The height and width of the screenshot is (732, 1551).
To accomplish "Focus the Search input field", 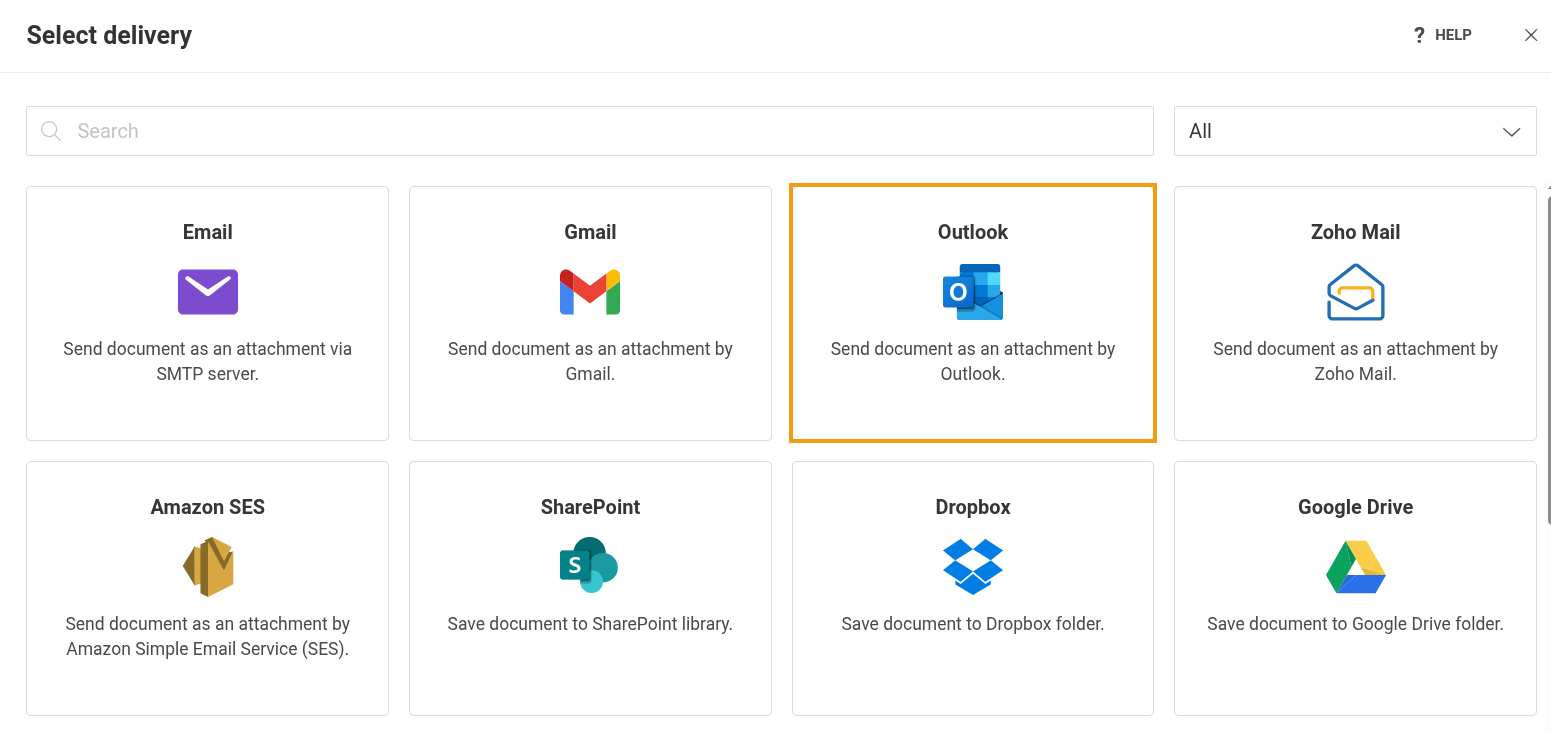I will [x=590, y=131].
